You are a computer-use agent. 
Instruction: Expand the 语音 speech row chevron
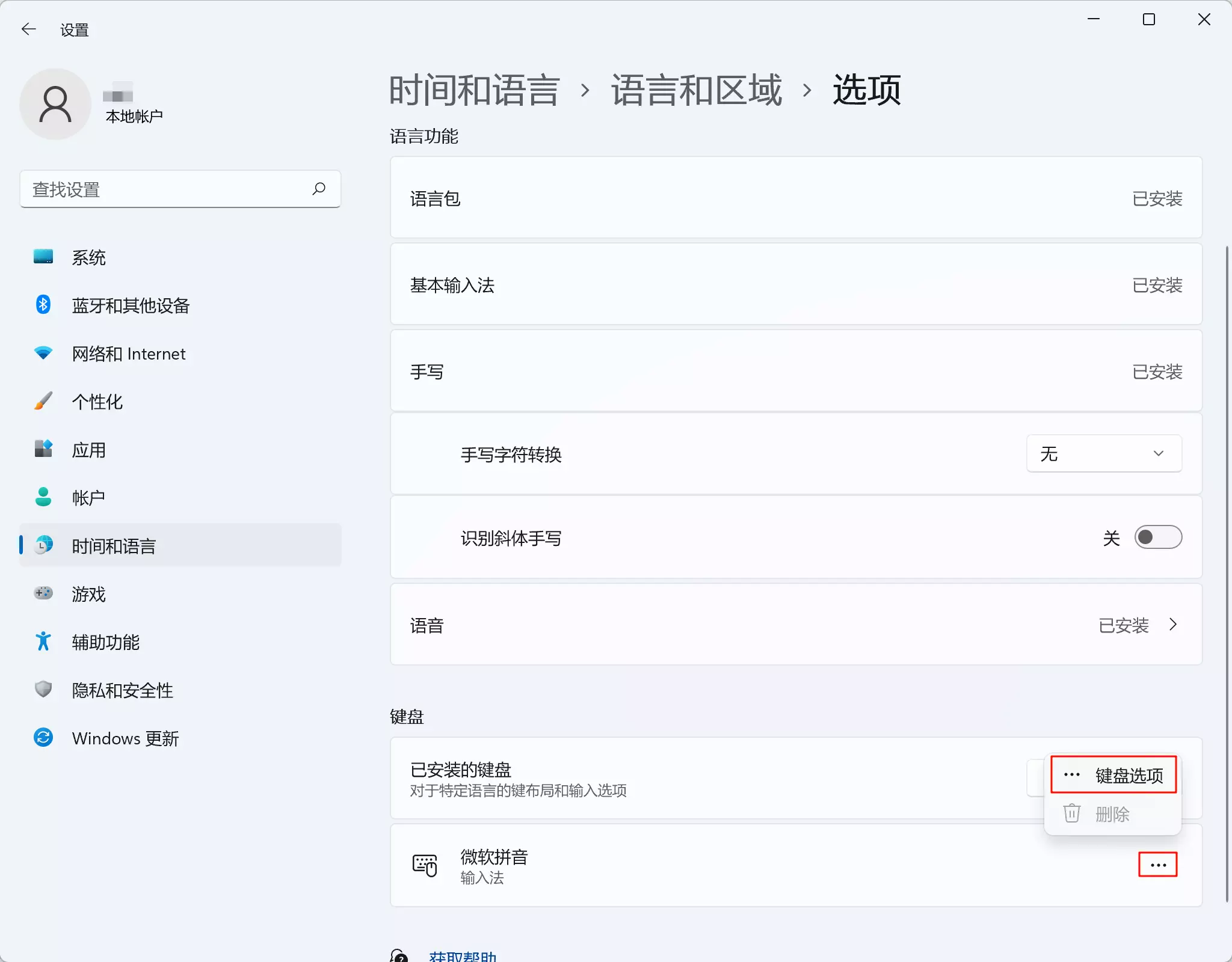[x=1172, y=625]
